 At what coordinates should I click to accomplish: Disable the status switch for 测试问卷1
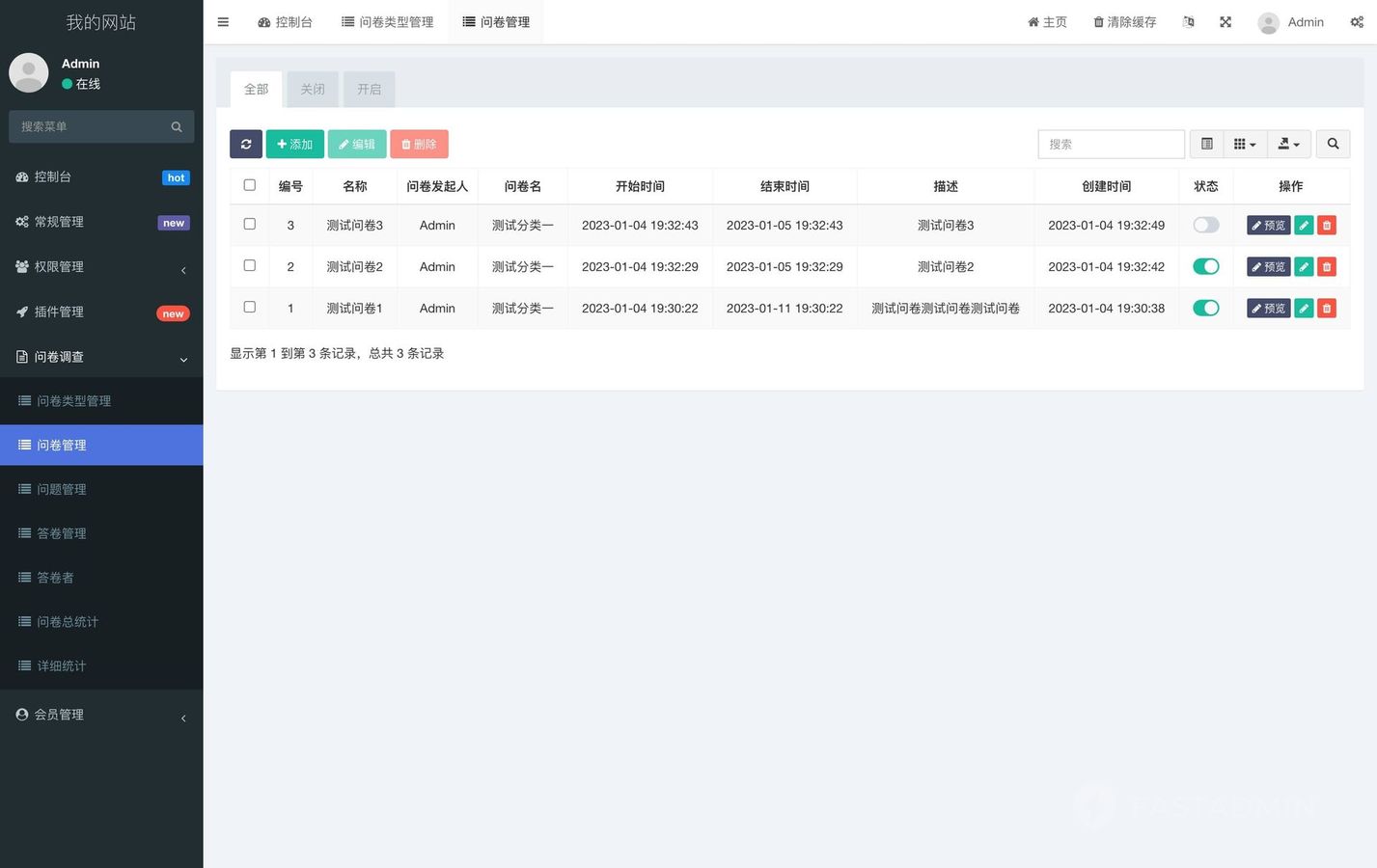(1206, 309)
